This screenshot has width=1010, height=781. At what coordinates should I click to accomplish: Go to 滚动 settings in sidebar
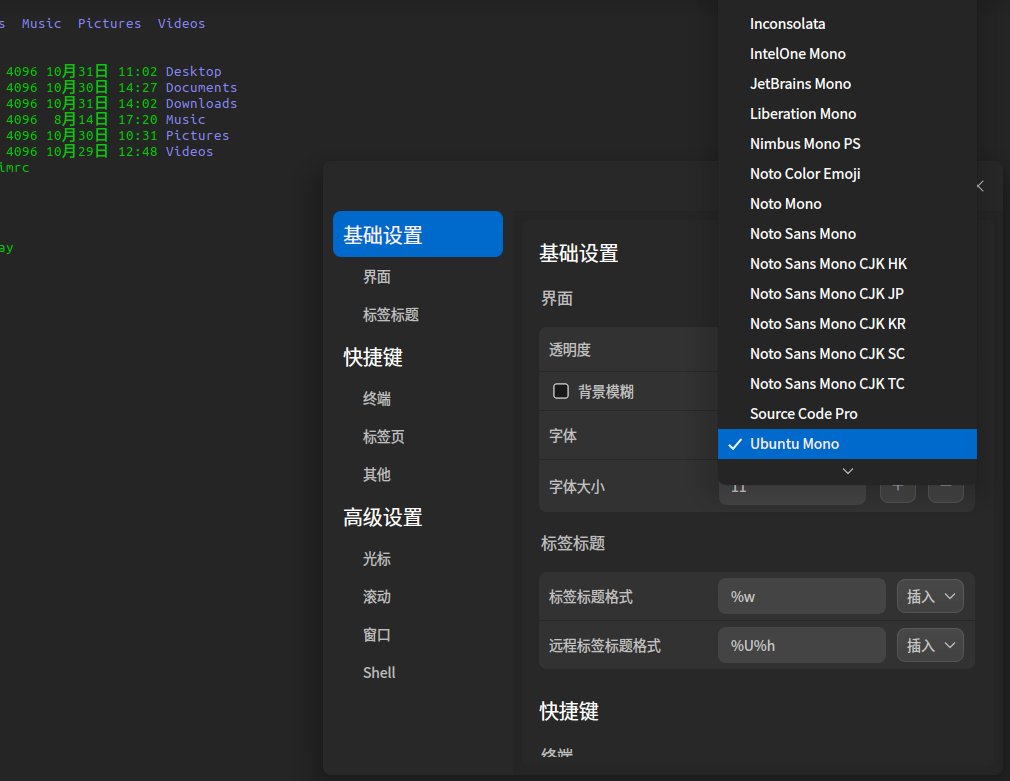[377, 597]
